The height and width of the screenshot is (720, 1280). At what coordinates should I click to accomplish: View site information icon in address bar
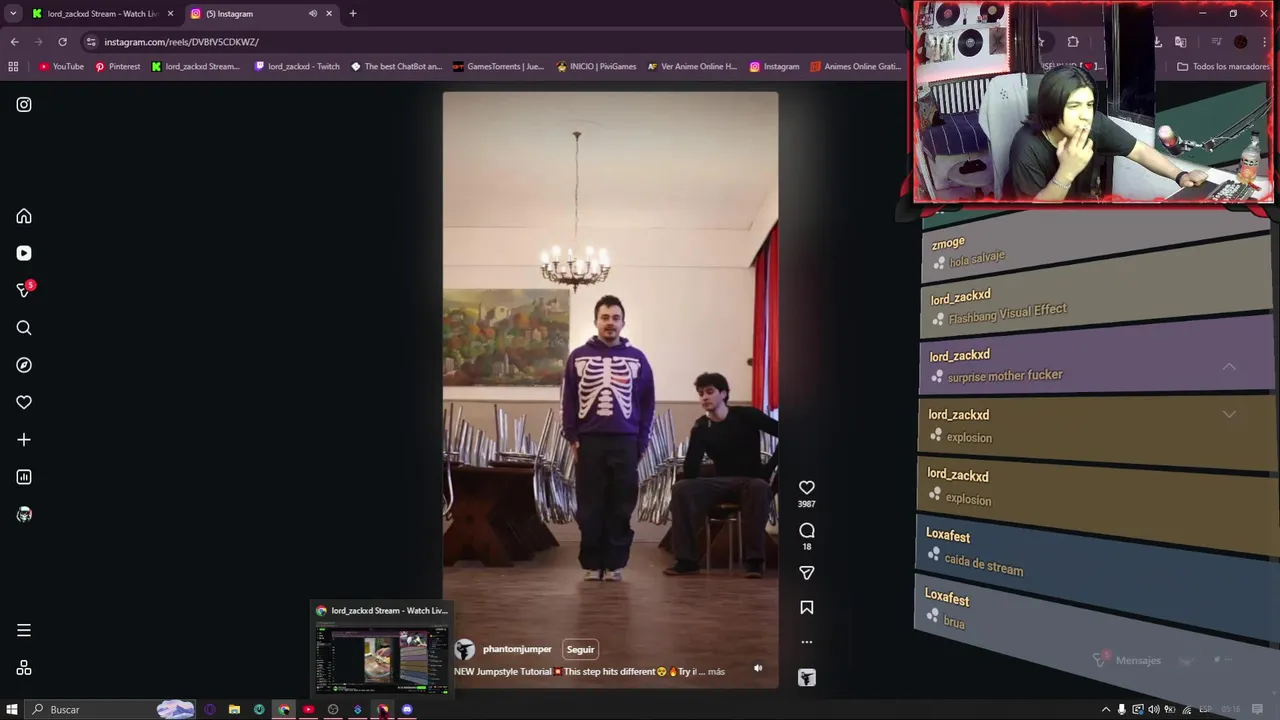[91, 42]
